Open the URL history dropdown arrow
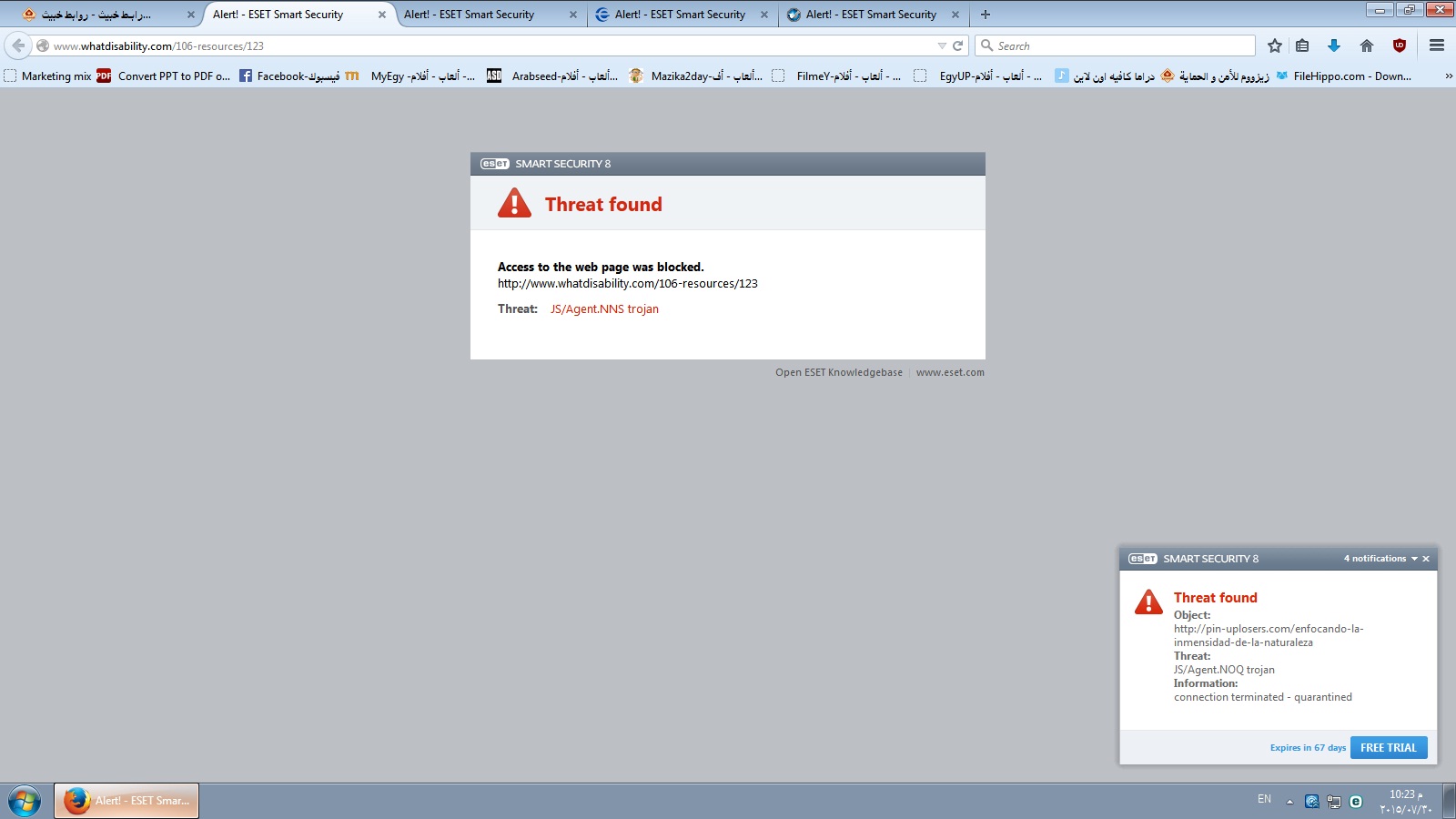 click(942, 45)
